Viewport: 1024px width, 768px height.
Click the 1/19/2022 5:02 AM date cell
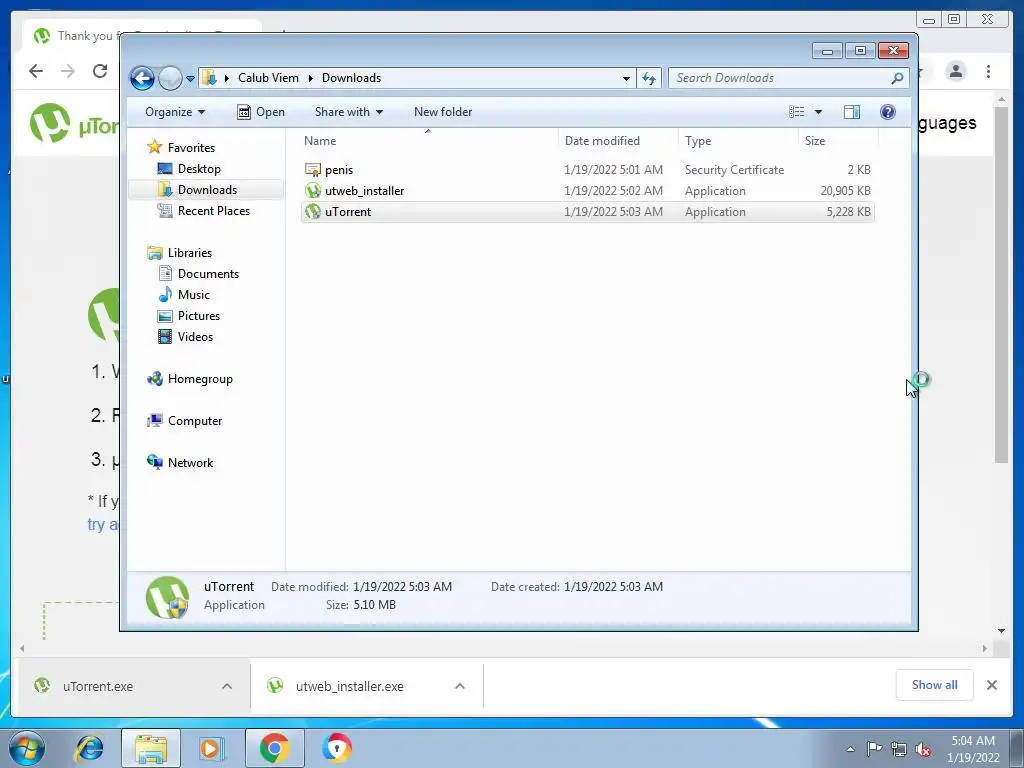tap(613, 191)
